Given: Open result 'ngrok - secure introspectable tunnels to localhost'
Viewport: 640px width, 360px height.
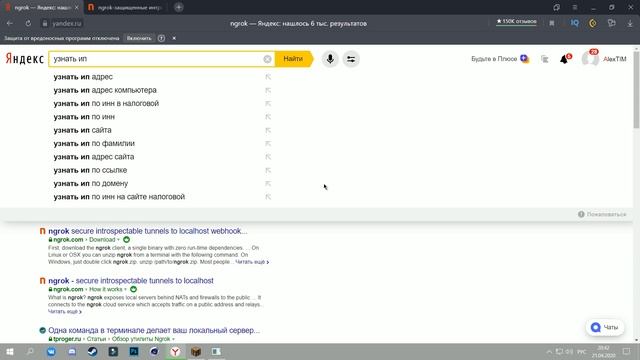Looking at the screenshot, I should coord(131,281).
